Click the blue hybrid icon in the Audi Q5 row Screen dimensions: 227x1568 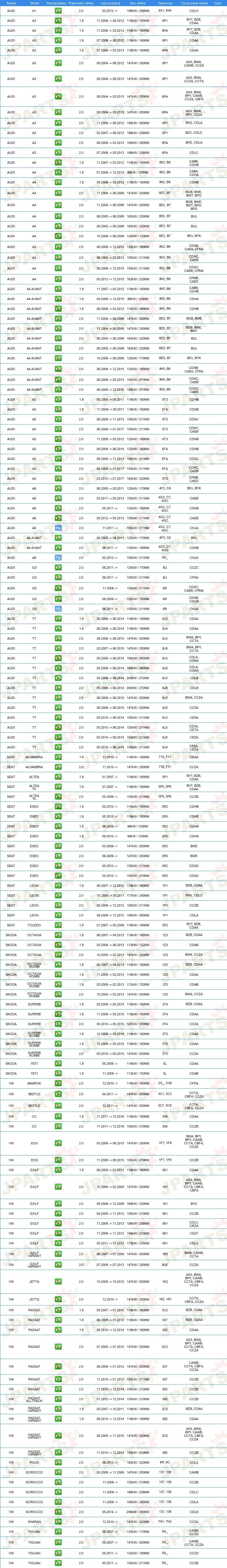[x=58, y=609]
